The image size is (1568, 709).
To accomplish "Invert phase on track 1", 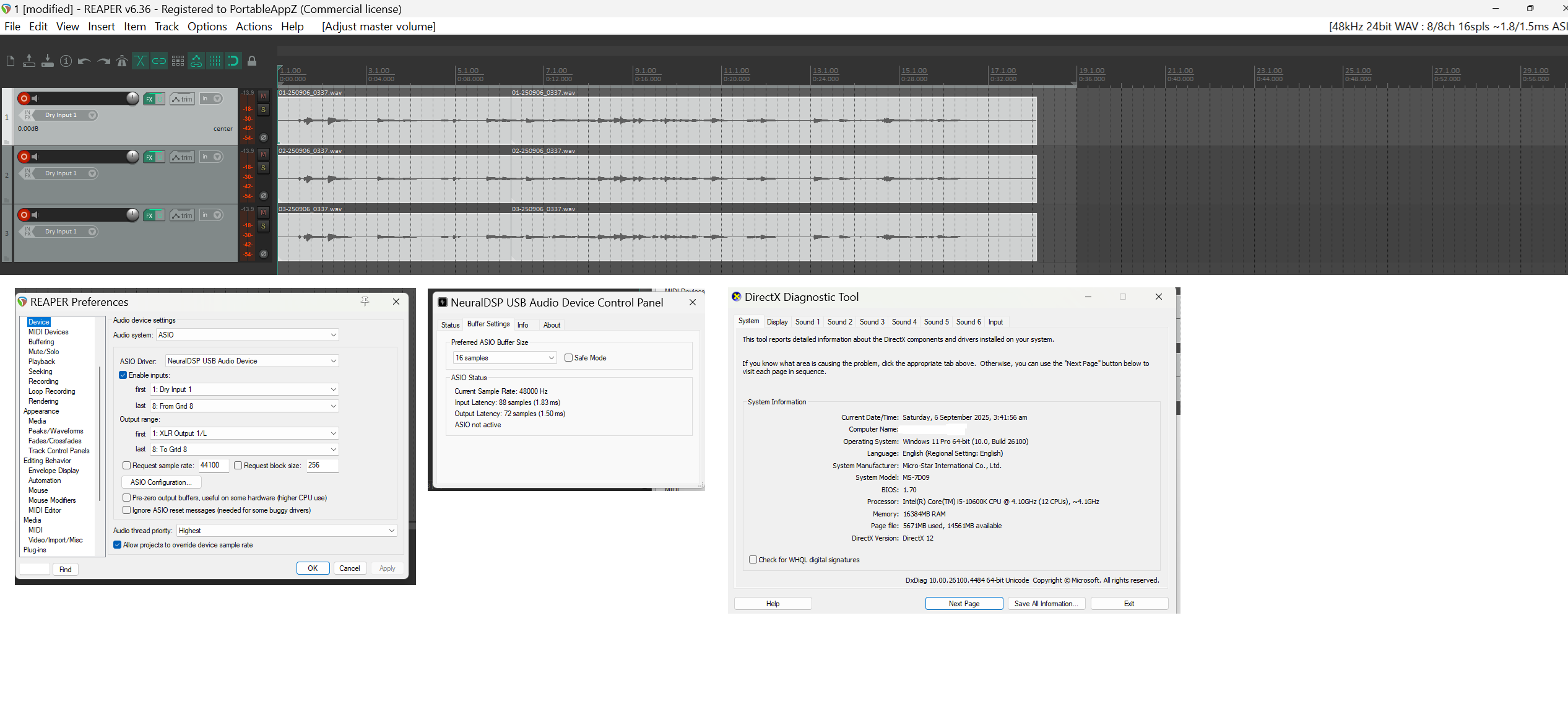I will (x=263, y=137).
